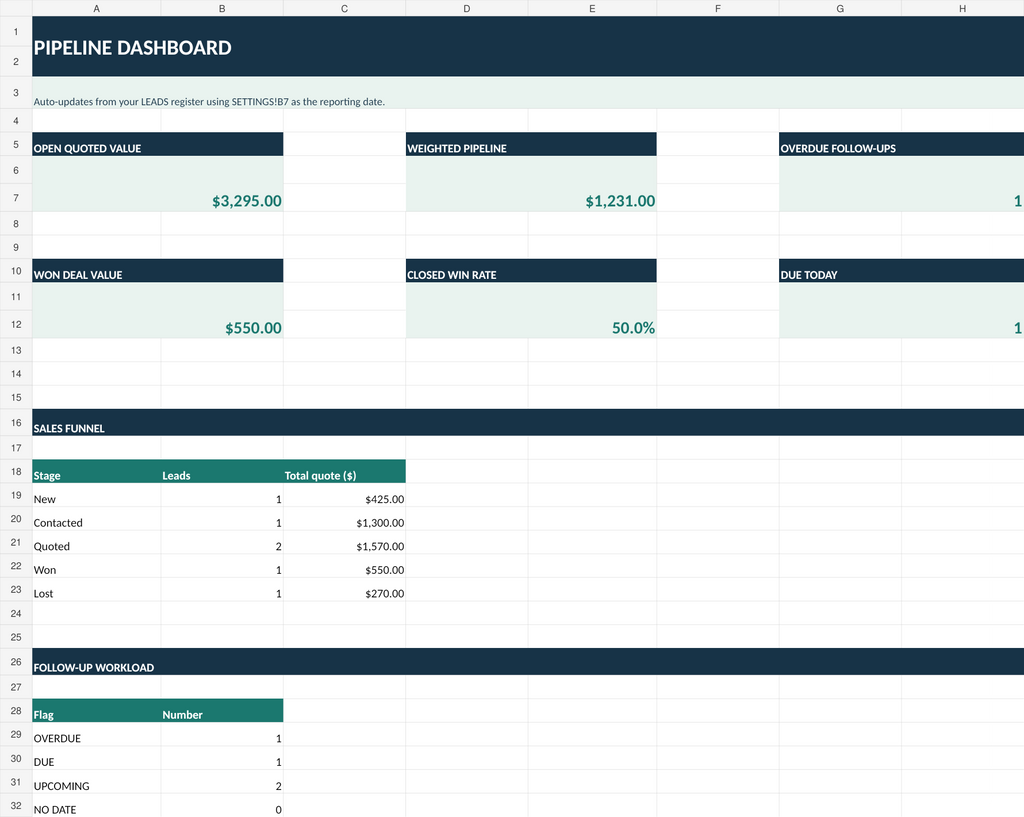Viewport: 1024px width, 817px height.
Task: Select row 32 header
Action: 16,805
